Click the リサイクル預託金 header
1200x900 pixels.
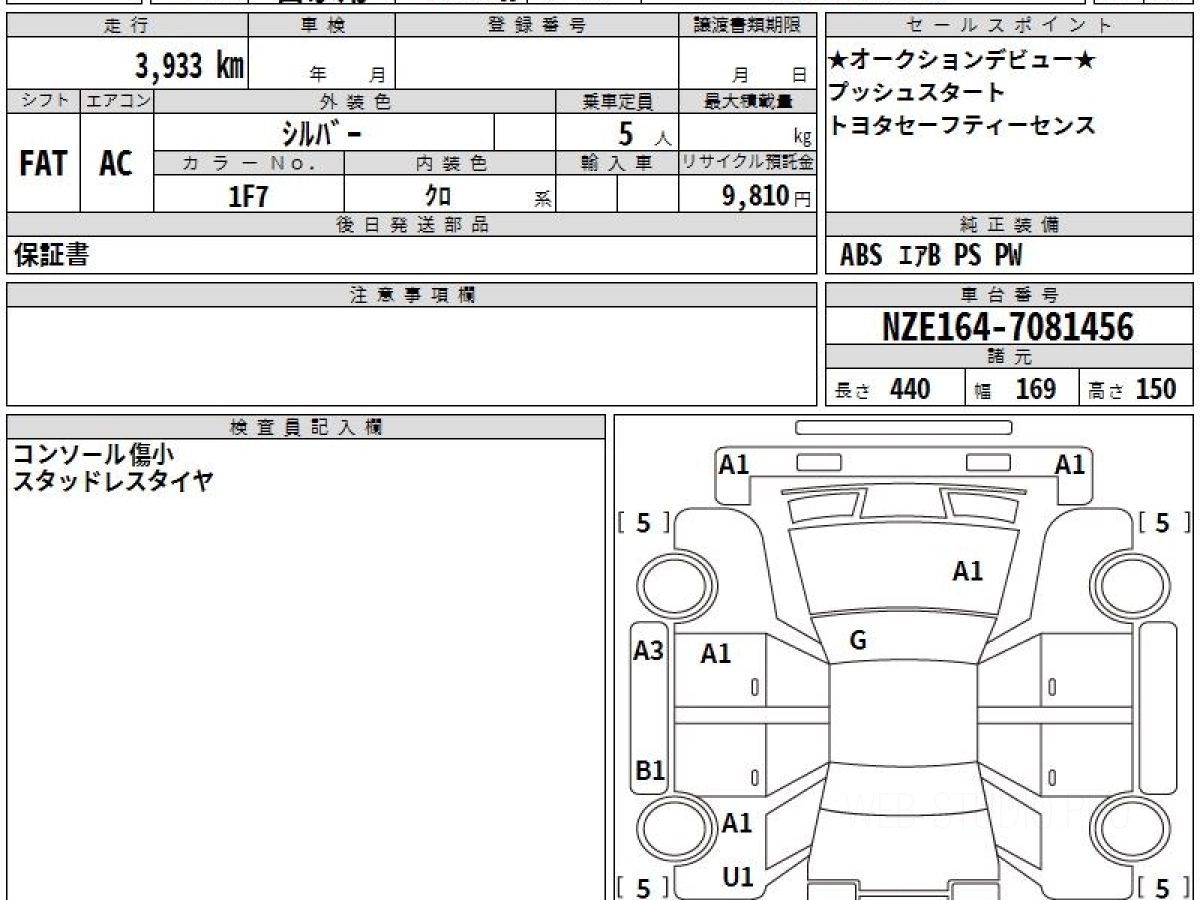pyautogui.click(x=748, y=163)
